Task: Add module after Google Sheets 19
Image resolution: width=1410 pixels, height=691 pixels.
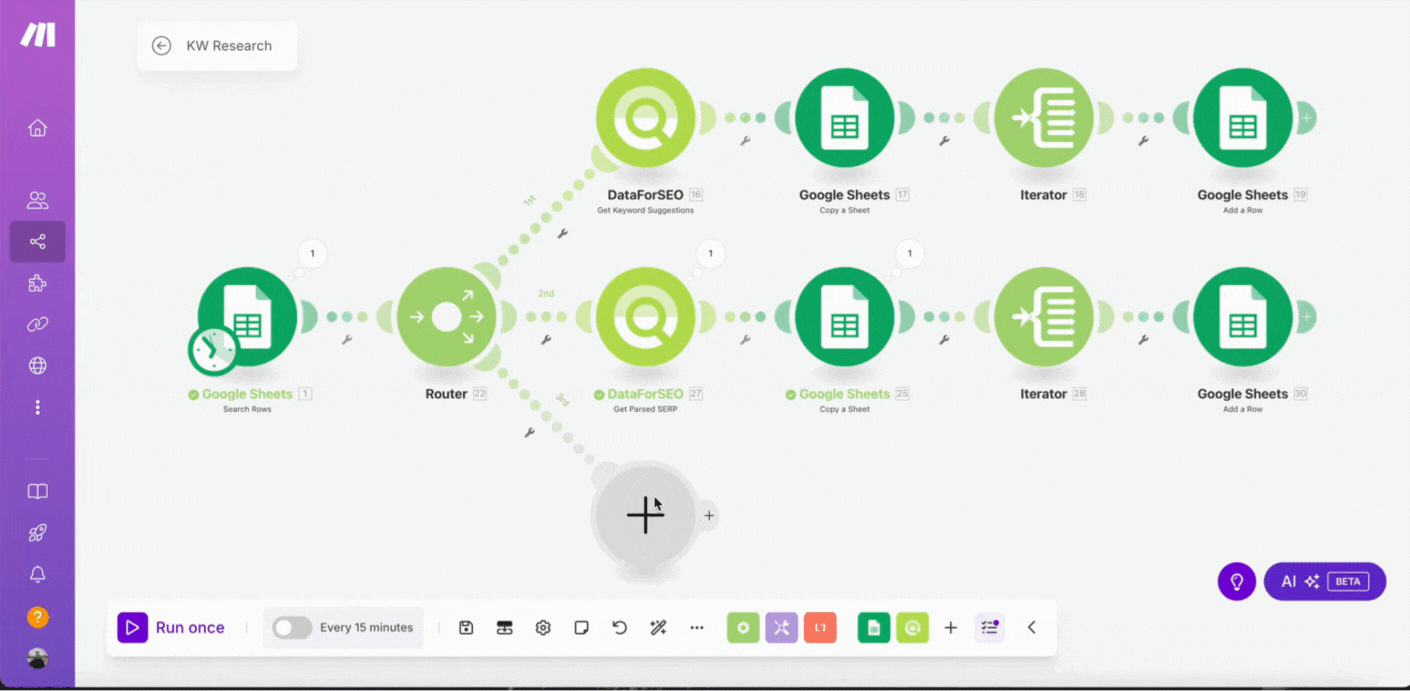Action: coord(1306,118)
